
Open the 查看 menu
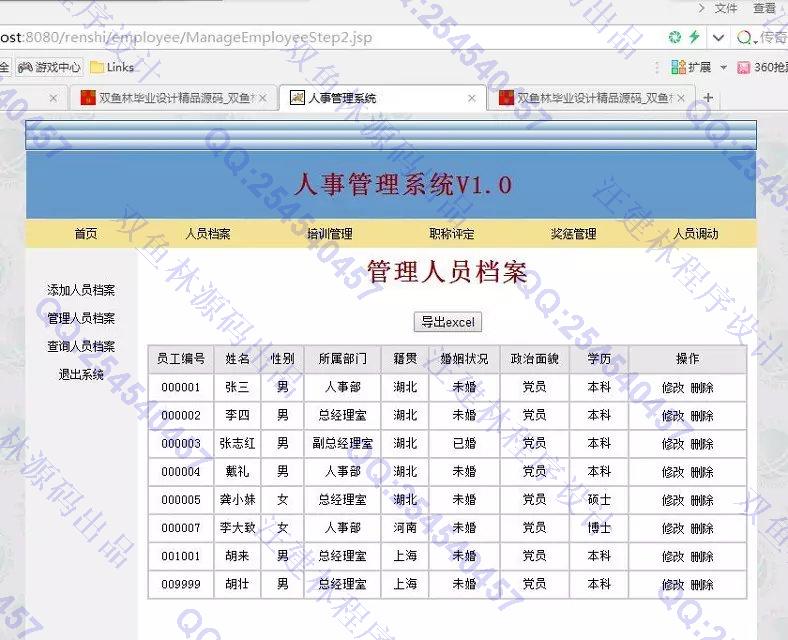(764, 8)
